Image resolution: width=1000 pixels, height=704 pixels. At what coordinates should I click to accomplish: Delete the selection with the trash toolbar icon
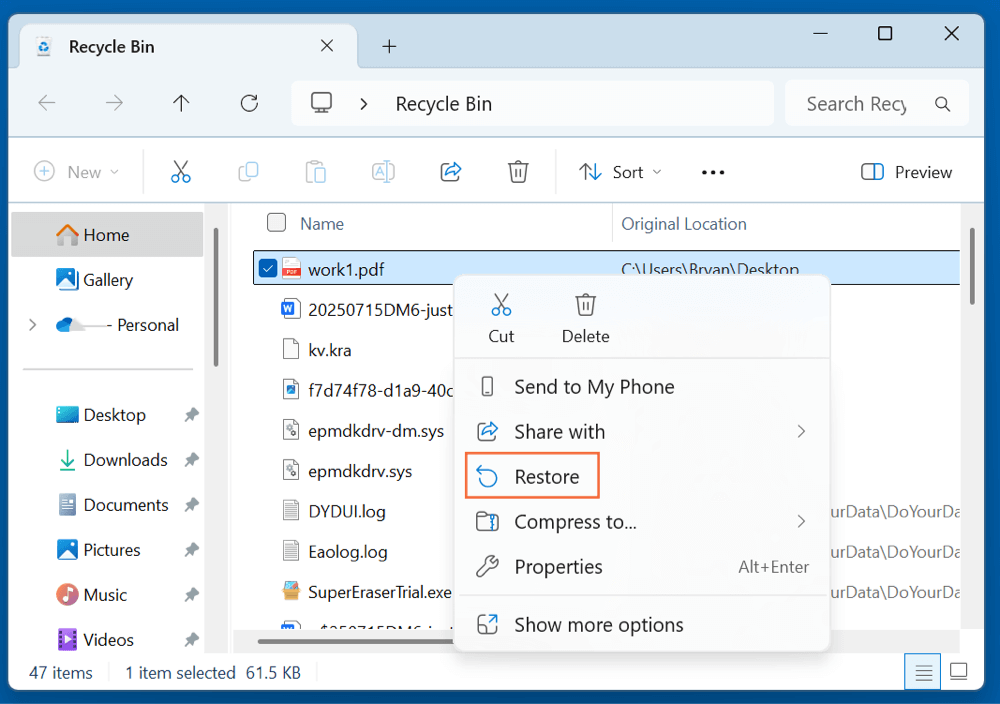coord(518,171)
